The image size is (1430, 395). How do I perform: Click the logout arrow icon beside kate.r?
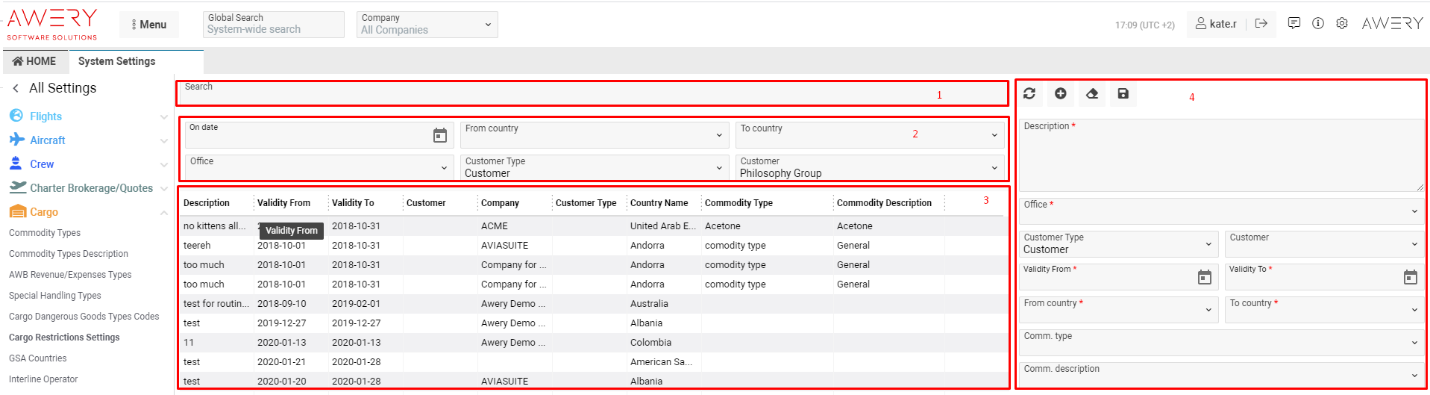(1262, 23)
